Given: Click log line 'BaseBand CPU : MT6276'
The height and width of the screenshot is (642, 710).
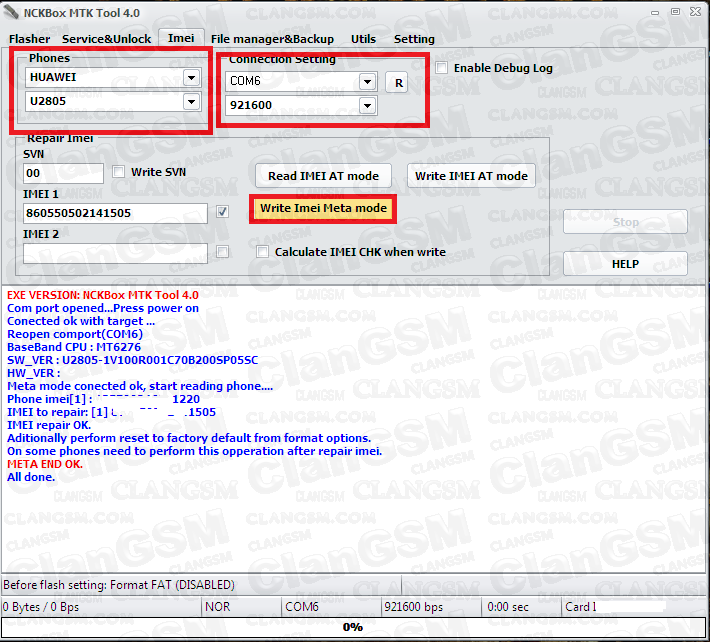Looking at the screenshot, I should click(74, 347).
